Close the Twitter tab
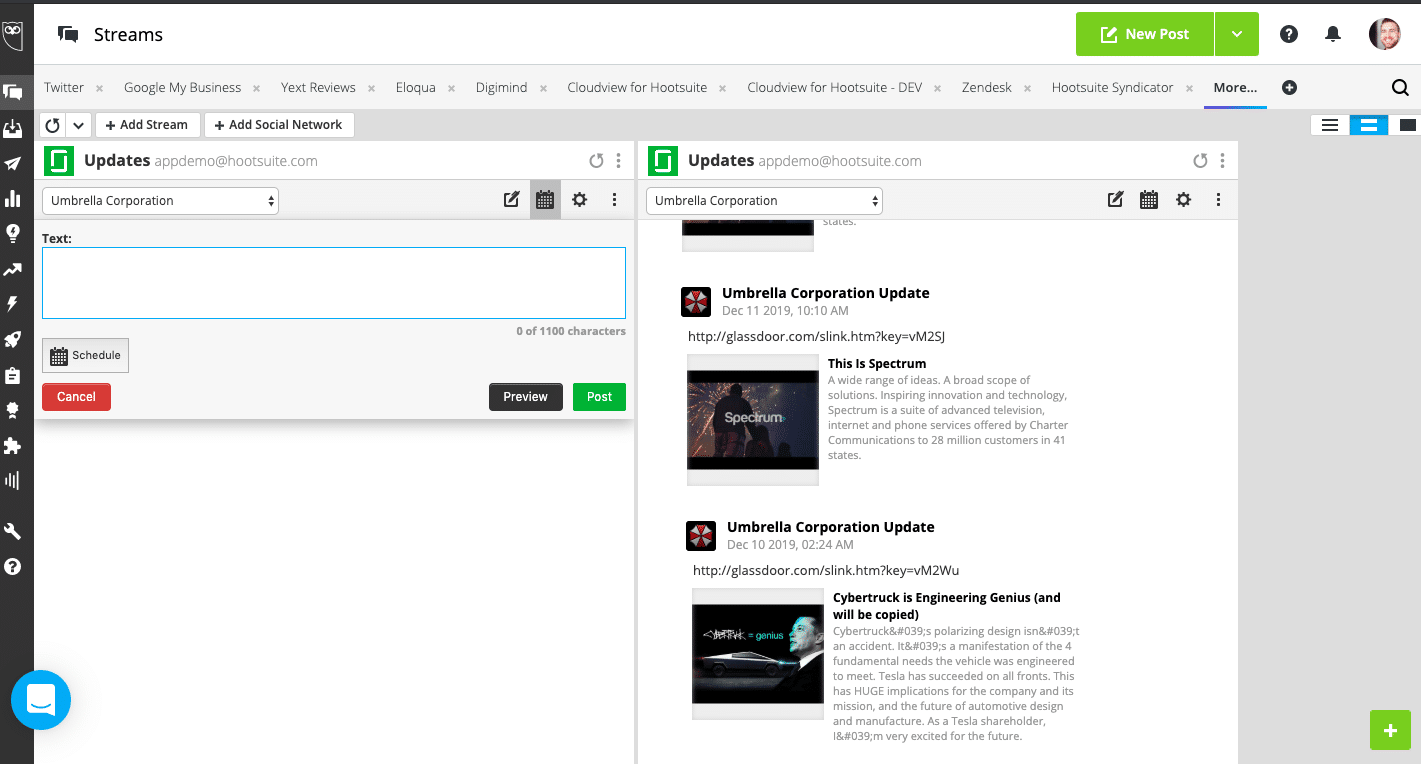This screenshot has width=1421, height=764. click(x=99, y=88)
